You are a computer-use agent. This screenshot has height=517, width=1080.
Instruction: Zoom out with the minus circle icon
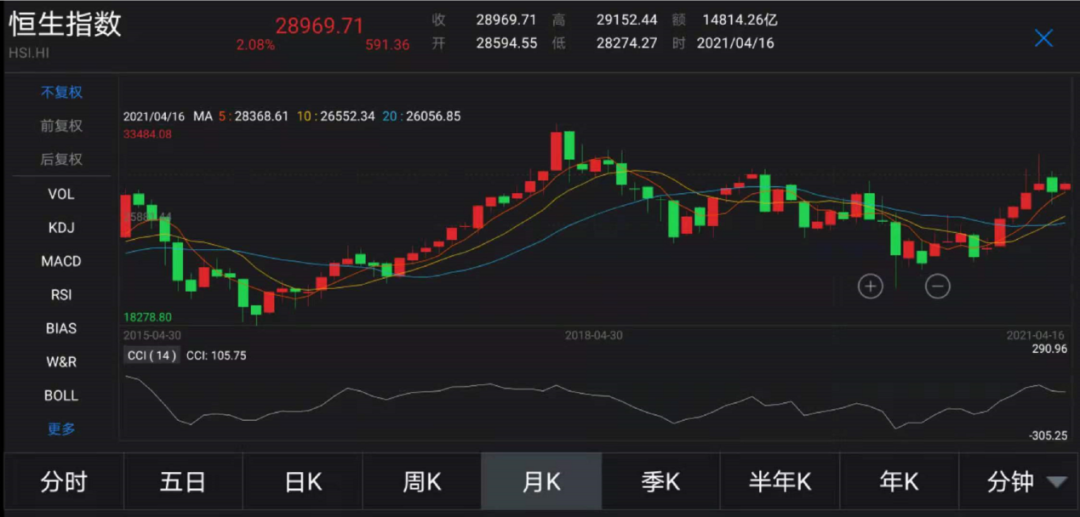(x=937, y=286)
